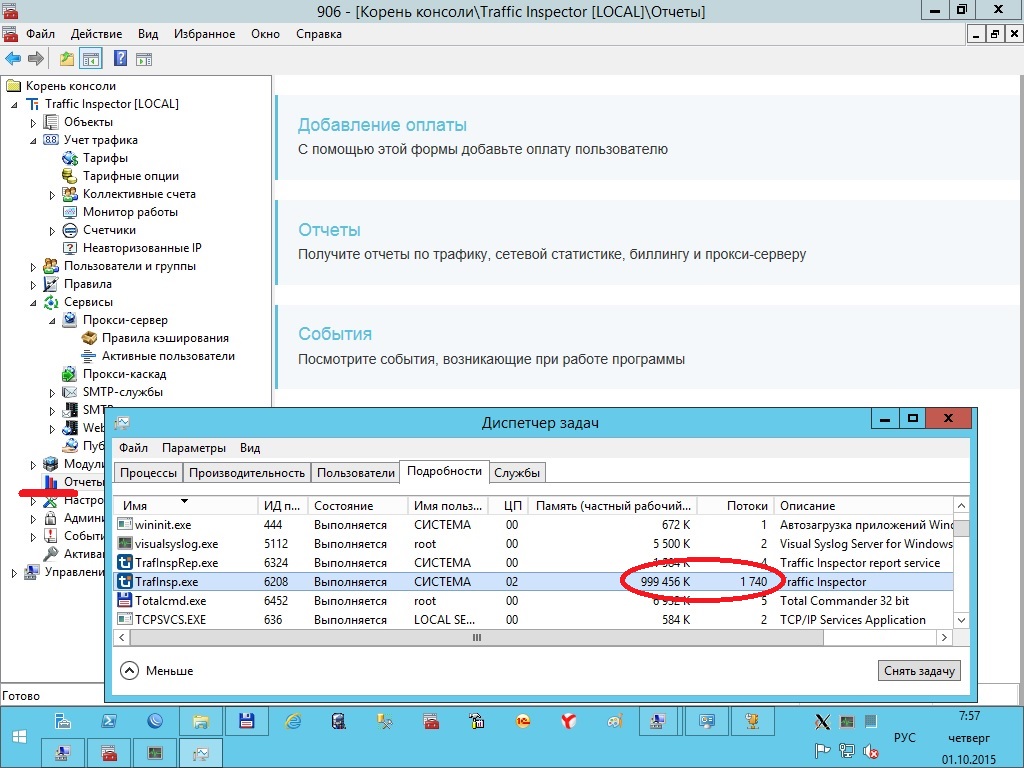
Task: Select the Totalcmd.exe process row
Action: (534, 601)
